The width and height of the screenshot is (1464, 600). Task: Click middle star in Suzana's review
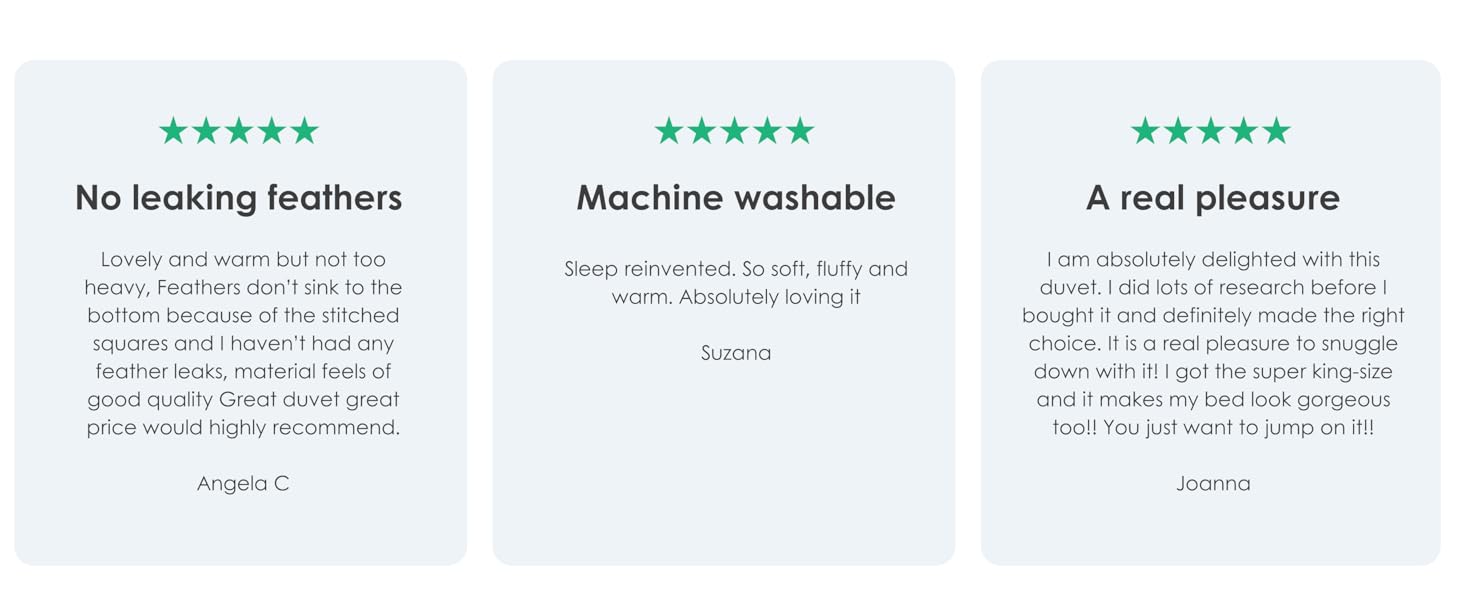click(735, 131)
